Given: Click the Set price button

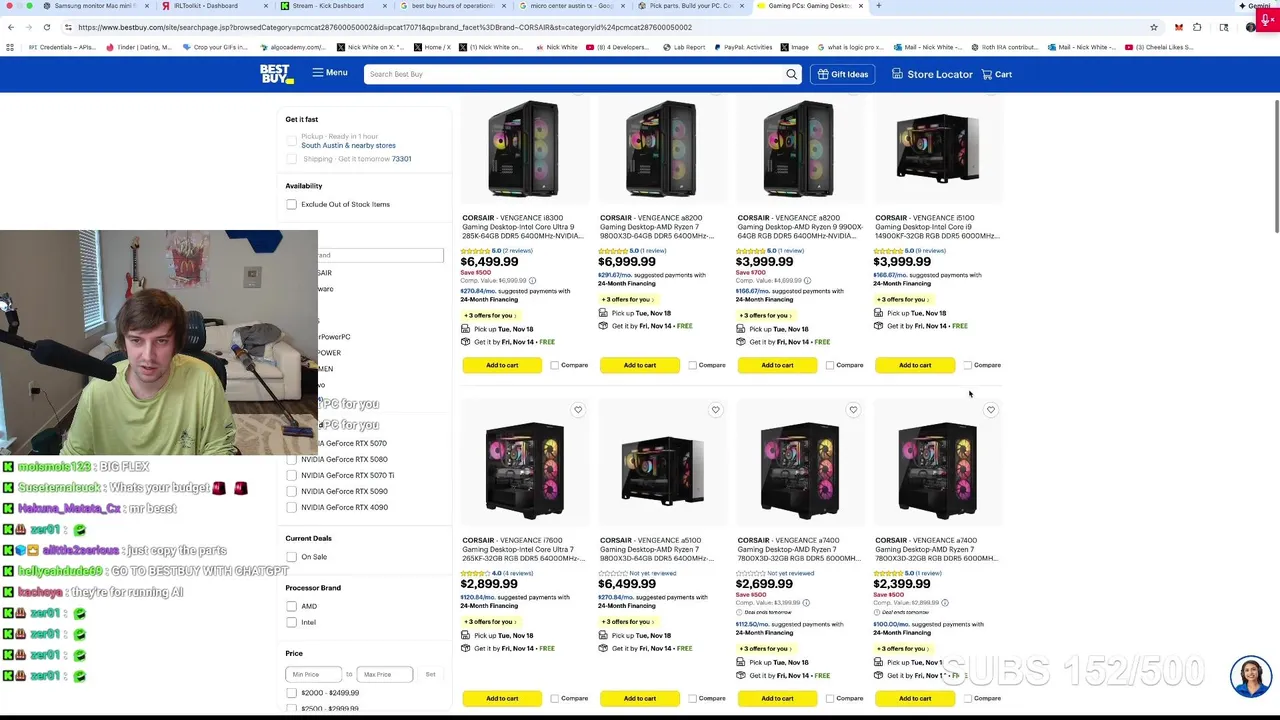Looking at the screenshot, I should coord(430,674).
